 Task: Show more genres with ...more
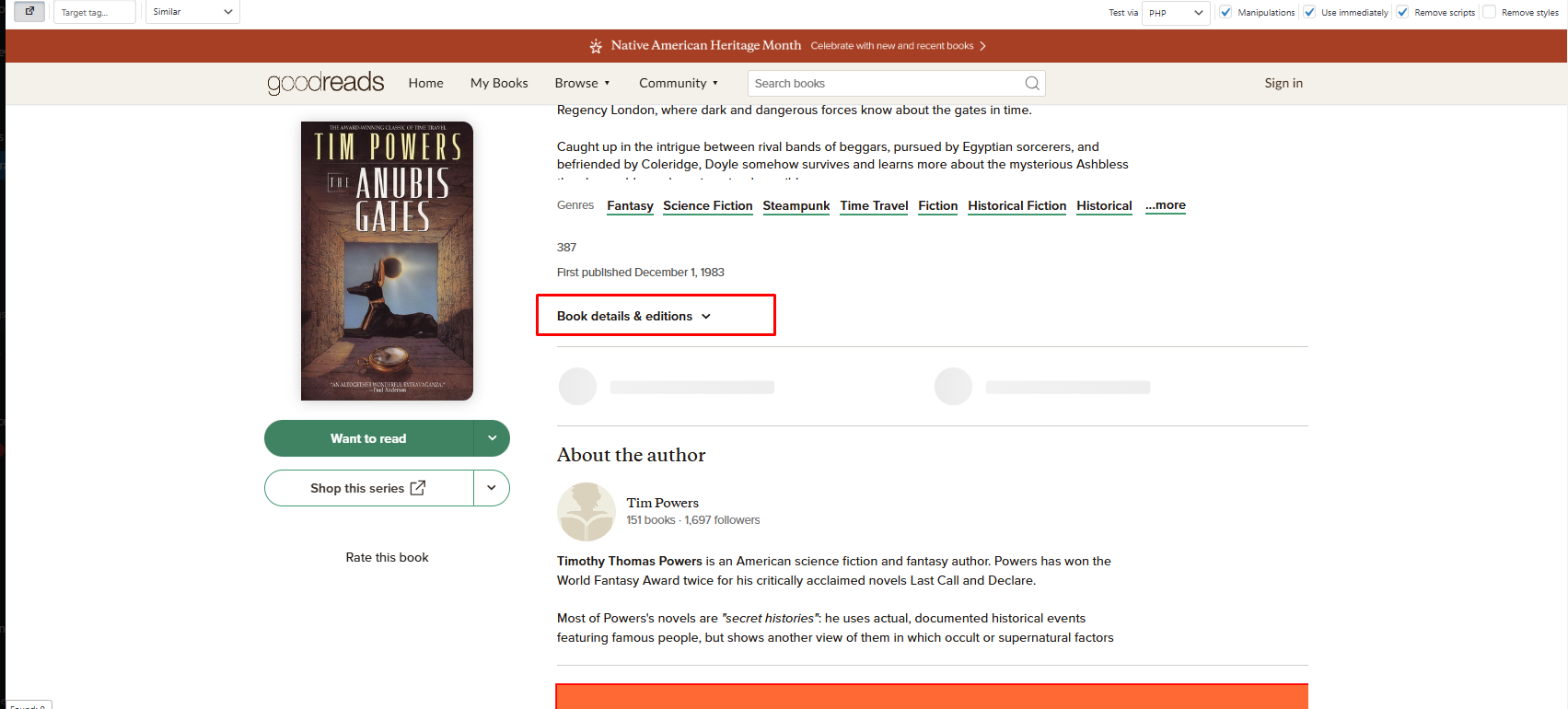tap(1166, 205)
